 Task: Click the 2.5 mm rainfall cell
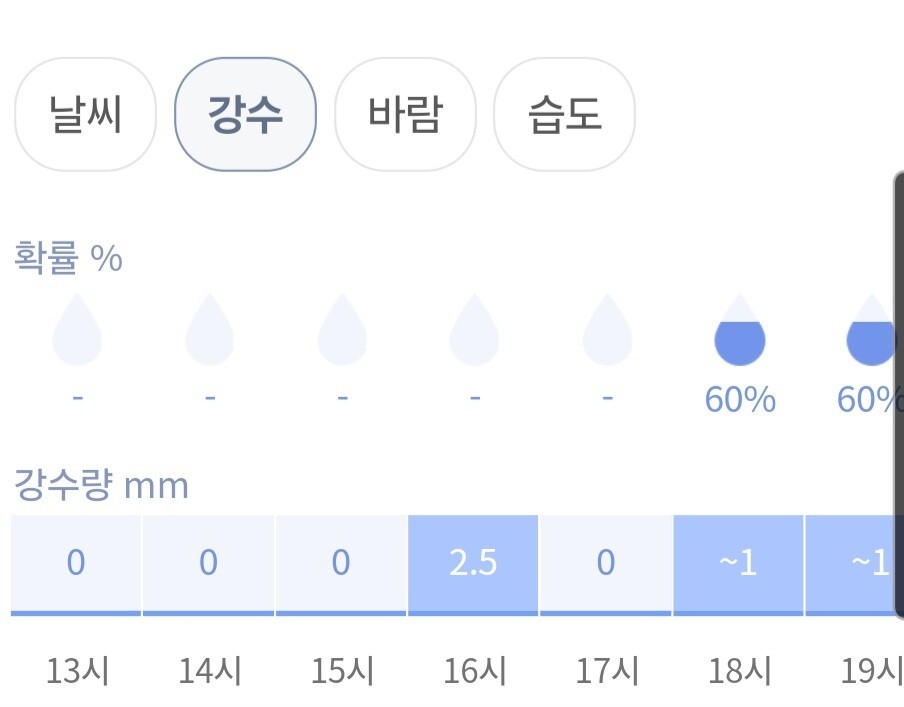point(473,563)
